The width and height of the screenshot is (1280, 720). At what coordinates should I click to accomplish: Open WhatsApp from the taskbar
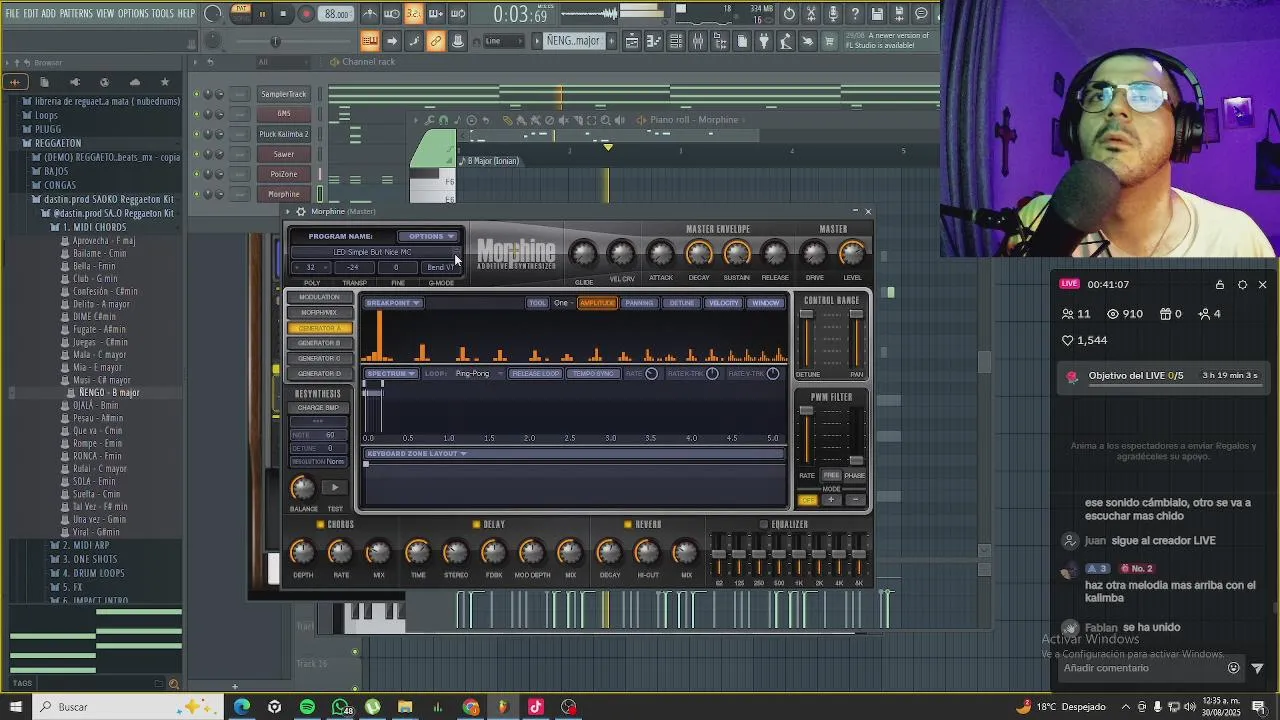point(340,707)
